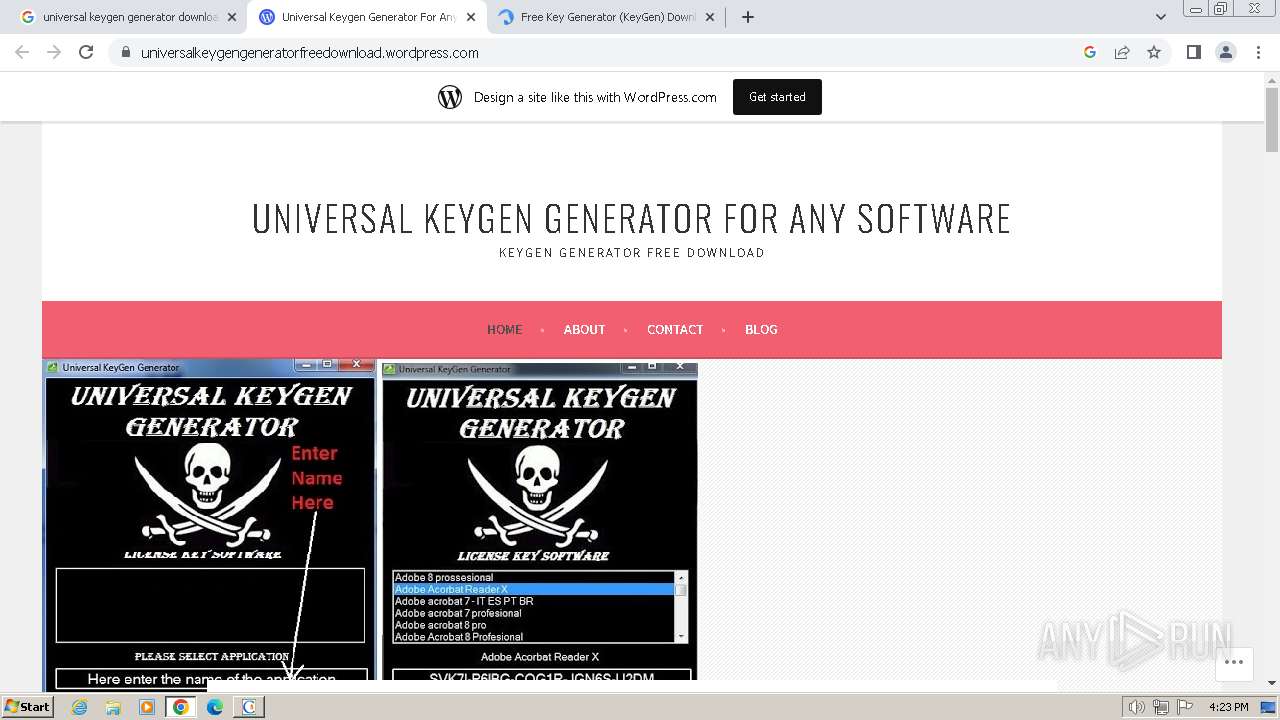Open Microsoft Edge taskbar icon

(x=215, y=707)
